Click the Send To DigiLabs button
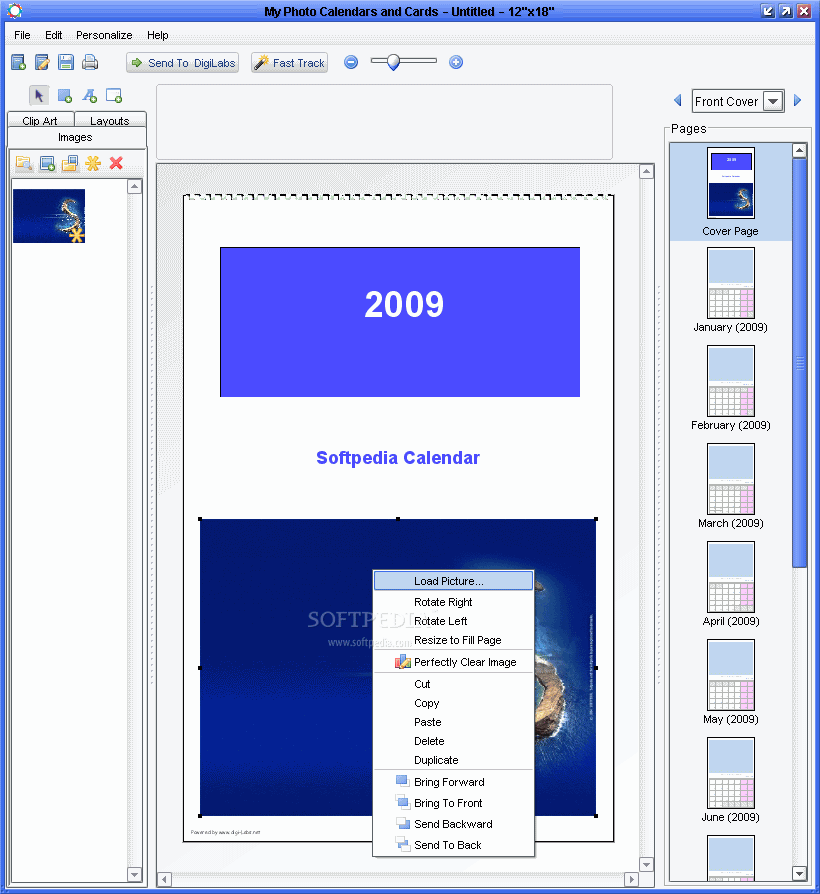820x894 pixels. coord(182,63)
